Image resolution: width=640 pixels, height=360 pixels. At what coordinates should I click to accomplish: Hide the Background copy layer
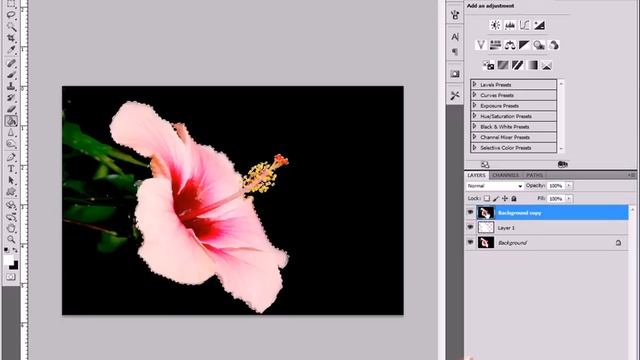click(x=470, y=212)
